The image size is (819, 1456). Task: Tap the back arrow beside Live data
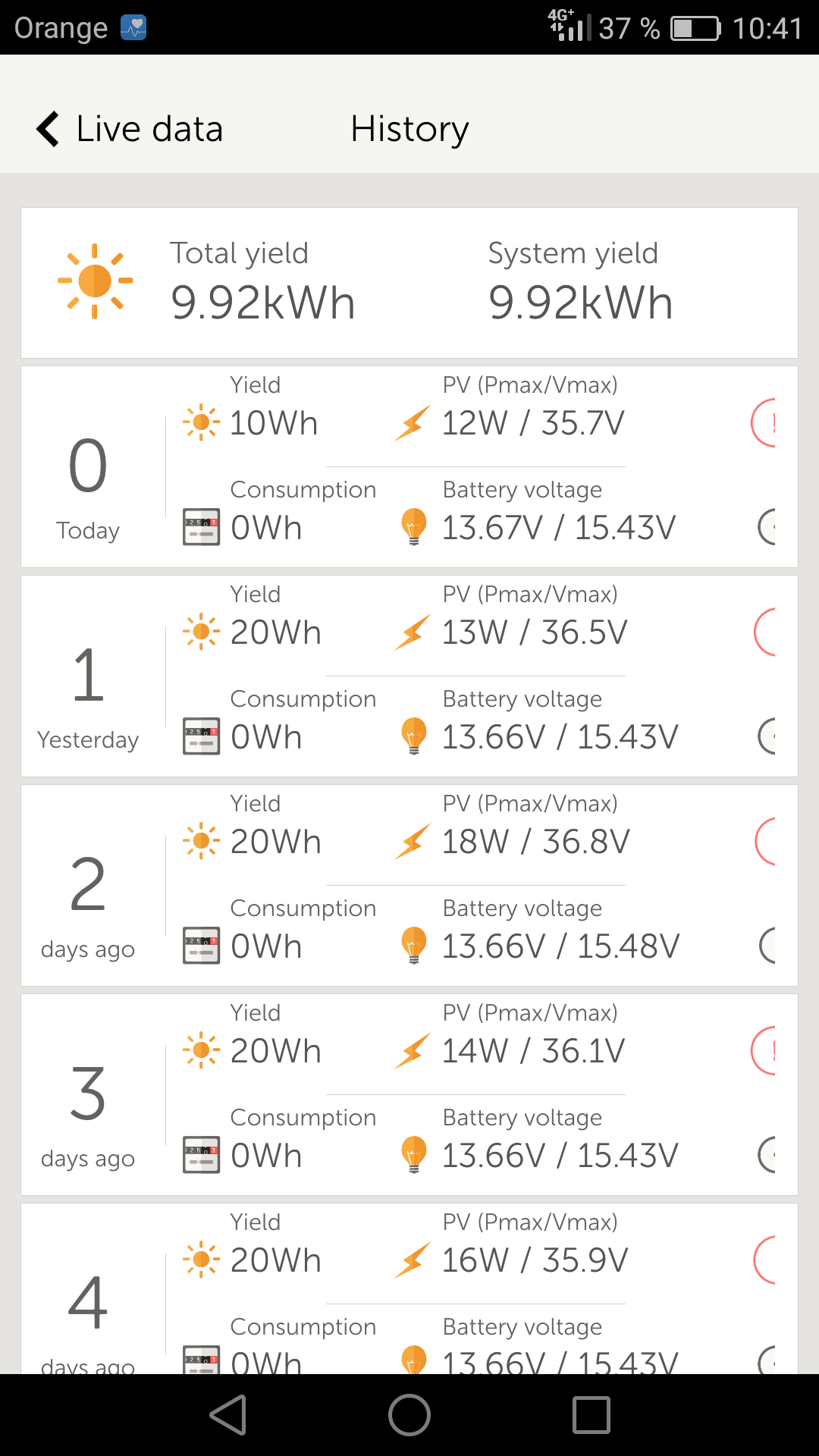[x=49, y=129]
